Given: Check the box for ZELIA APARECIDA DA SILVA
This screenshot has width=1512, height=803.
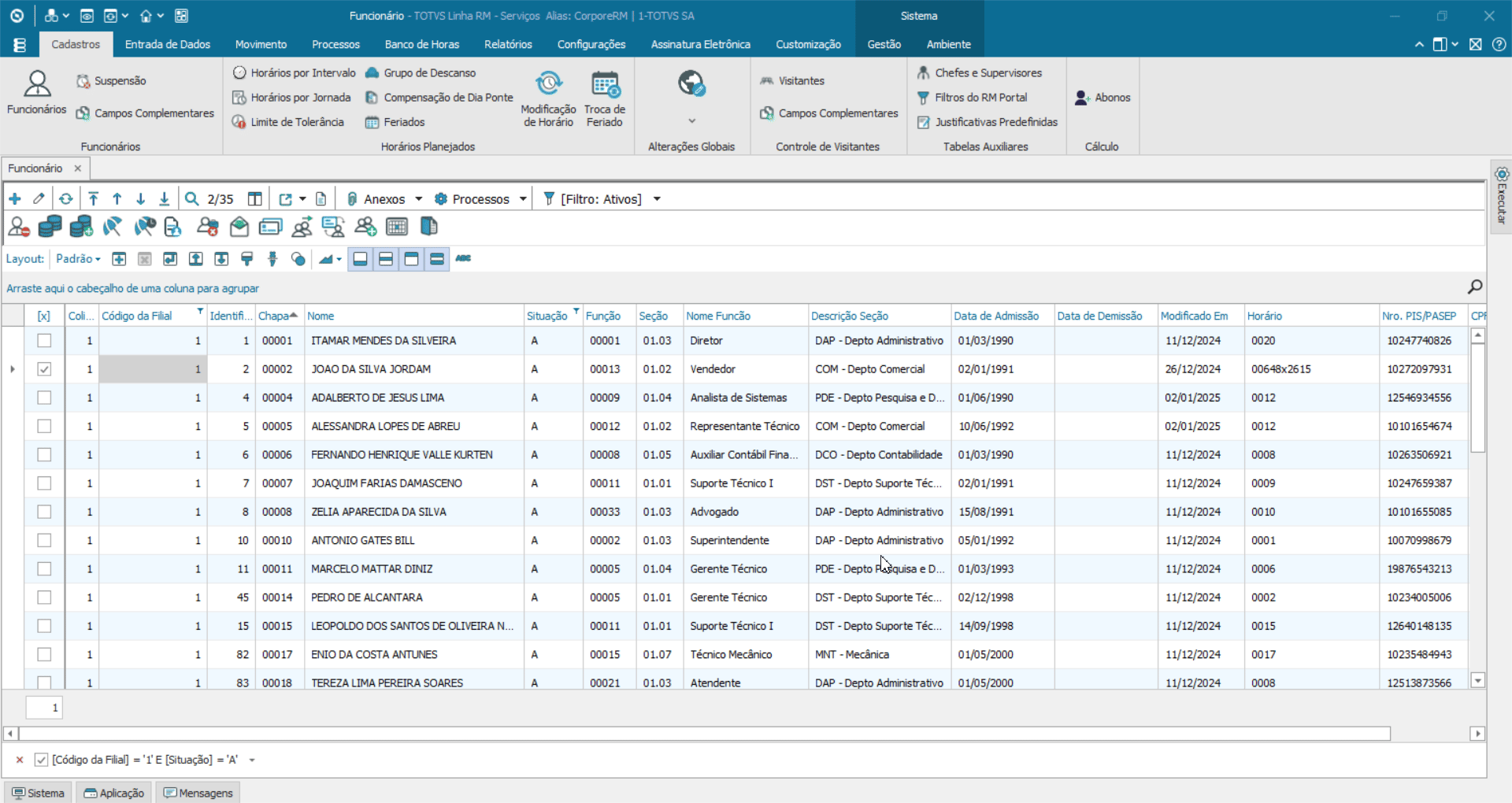Looking at the screenshot, I should 44,512.
